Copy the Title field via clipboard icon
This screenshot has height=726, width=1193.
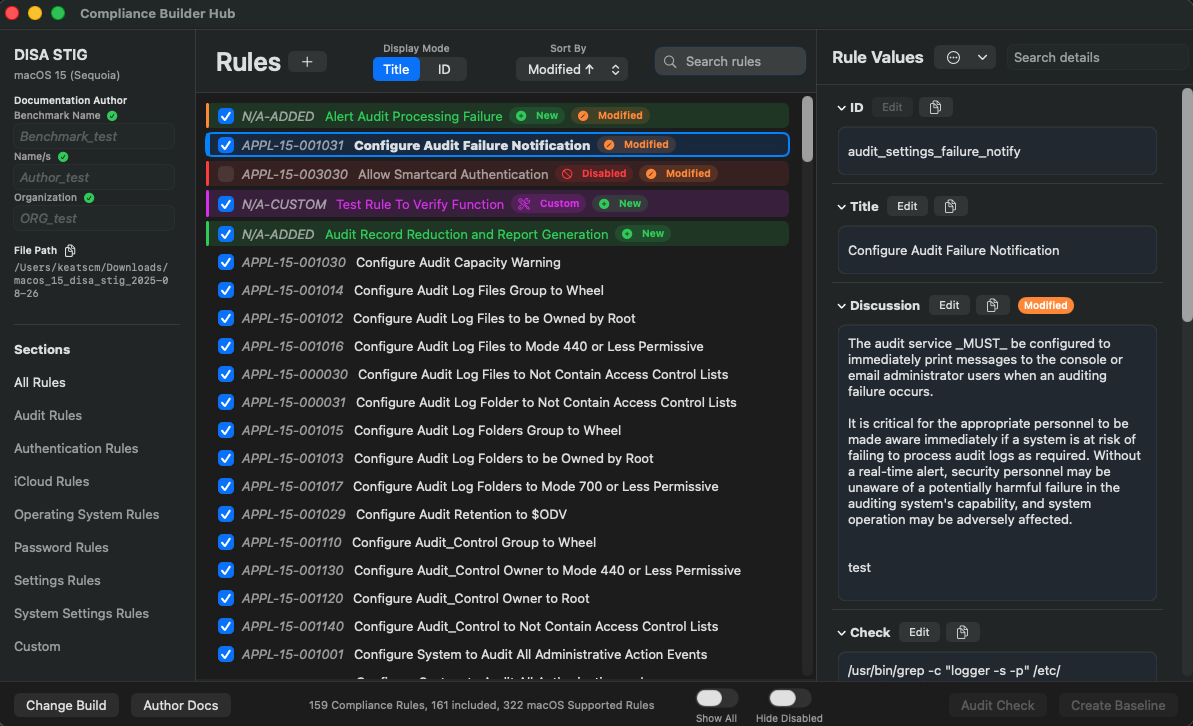click(951, 206)
